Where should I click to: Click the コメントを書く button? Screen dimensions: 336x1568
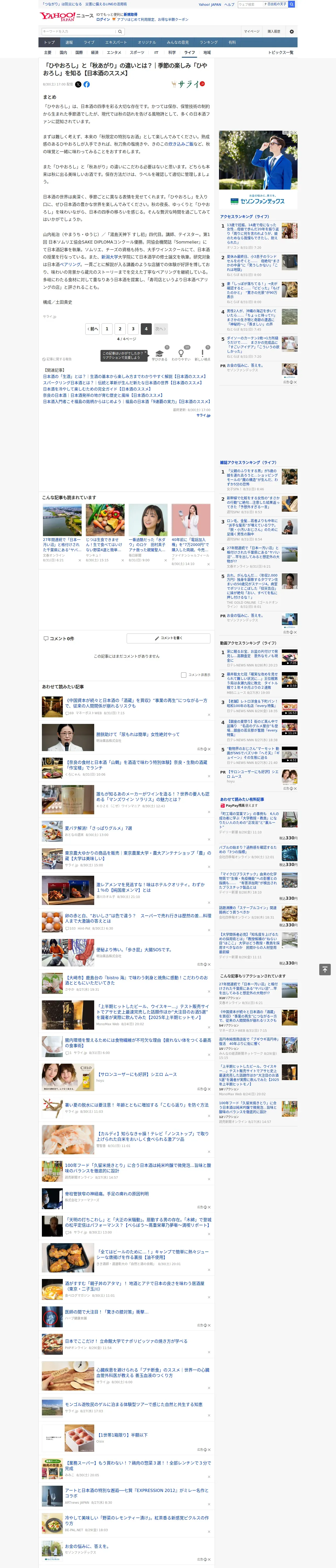click(x=168, y=638)
